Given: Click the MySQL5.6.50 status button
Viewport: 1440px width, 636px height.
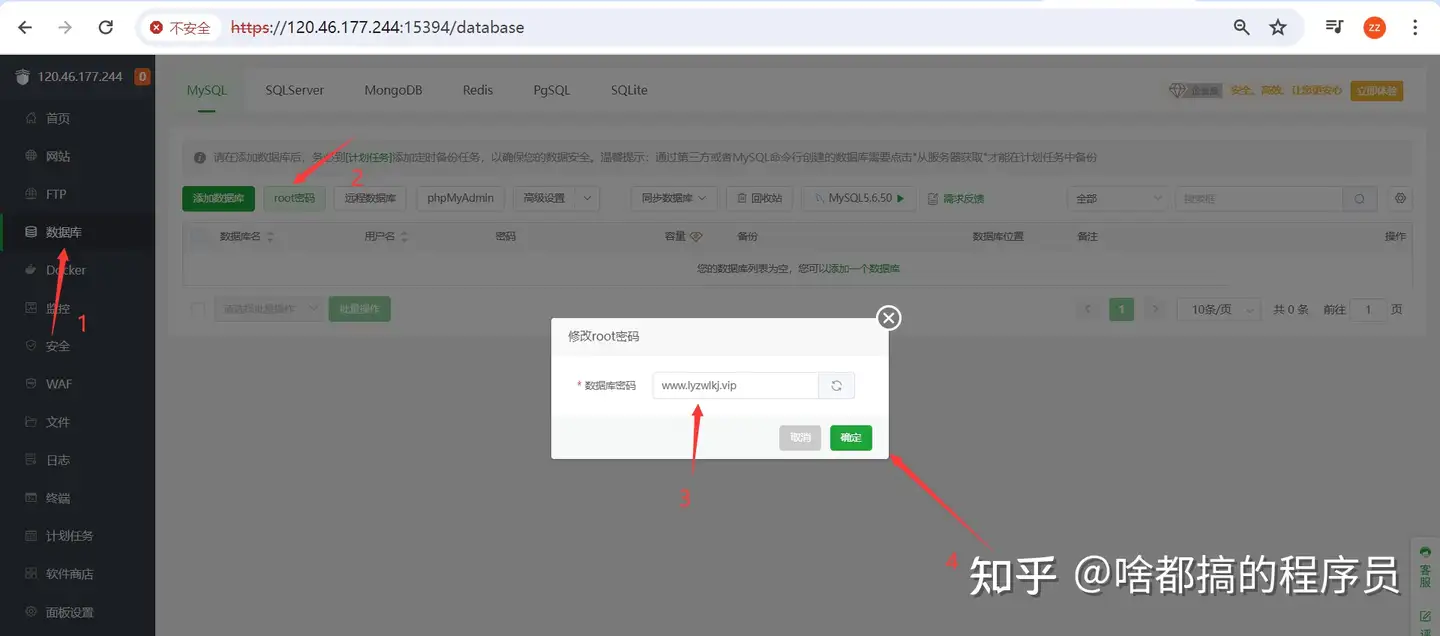Looking at the screenshot, I should tap(860, 198).
